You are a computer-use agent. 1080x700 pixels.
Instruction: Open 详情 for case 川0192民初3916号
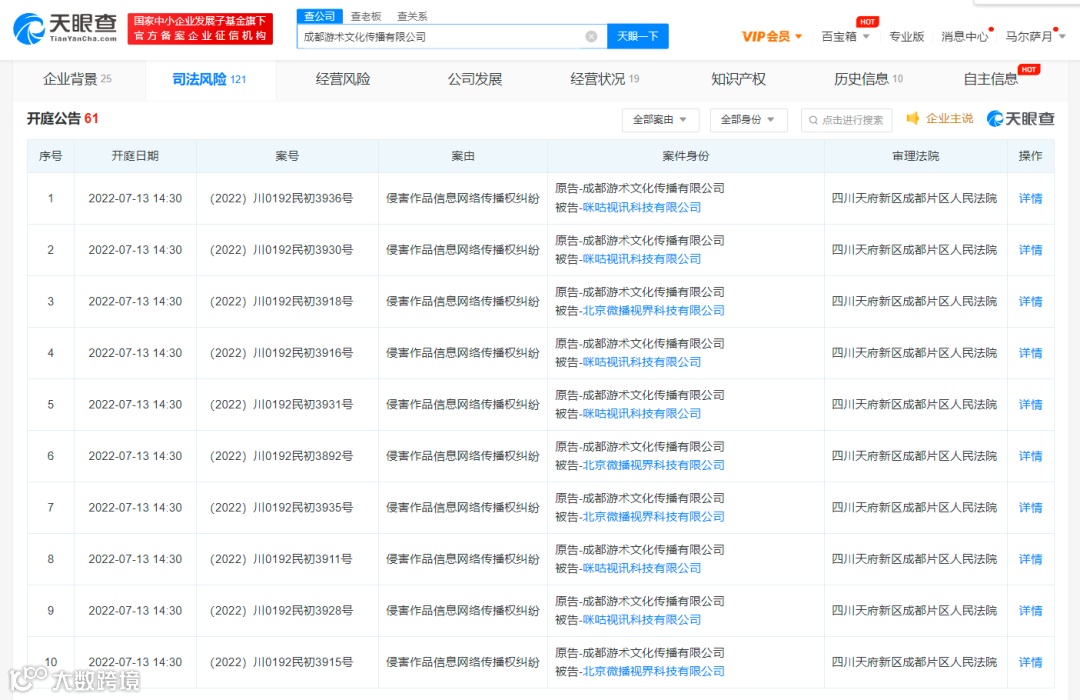tap(1030, 353)
